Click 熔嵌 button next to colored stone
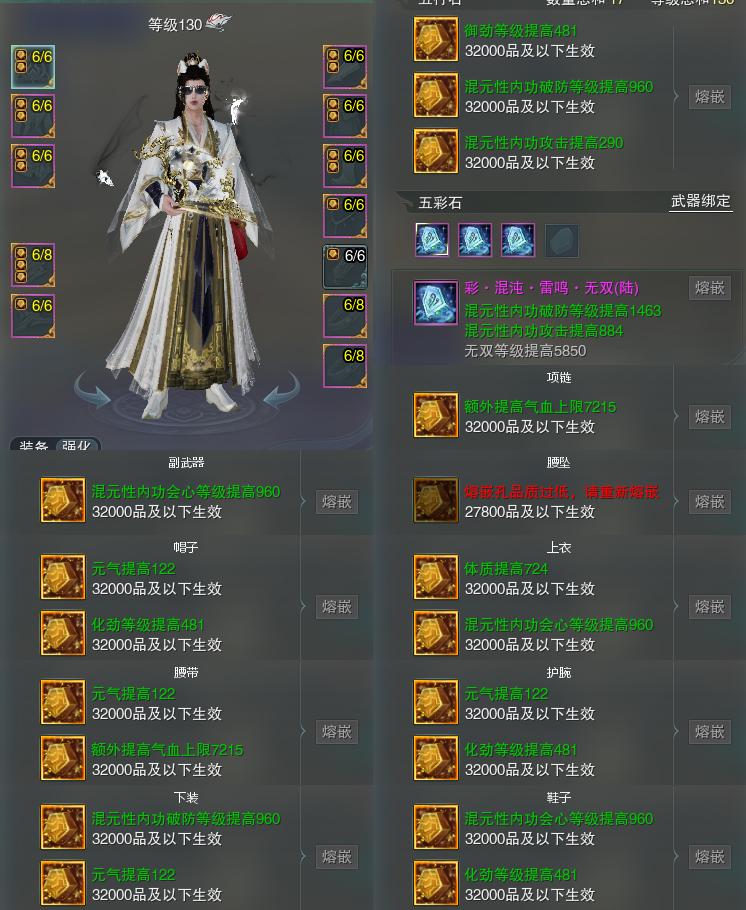The width and height of the screenshot is (746, 910). 709,288
